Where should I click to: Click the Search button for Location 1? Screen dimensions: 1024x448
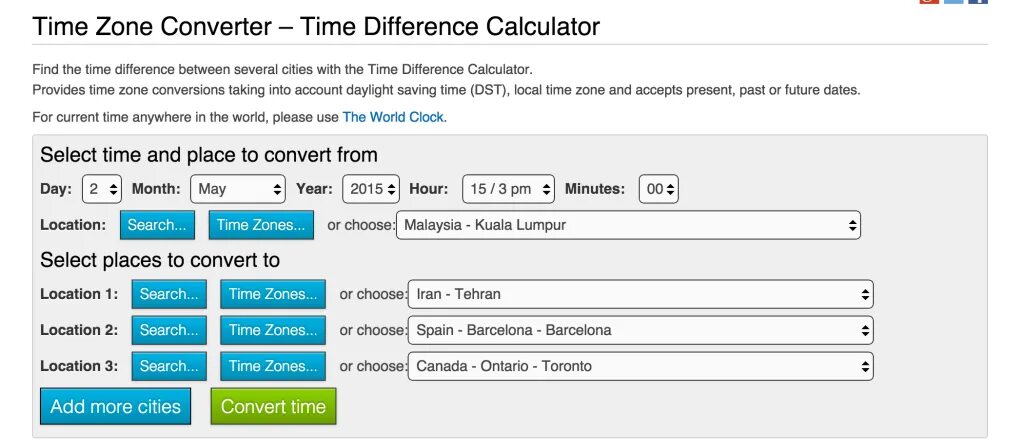pyautogui.click(x=169, y=294)
